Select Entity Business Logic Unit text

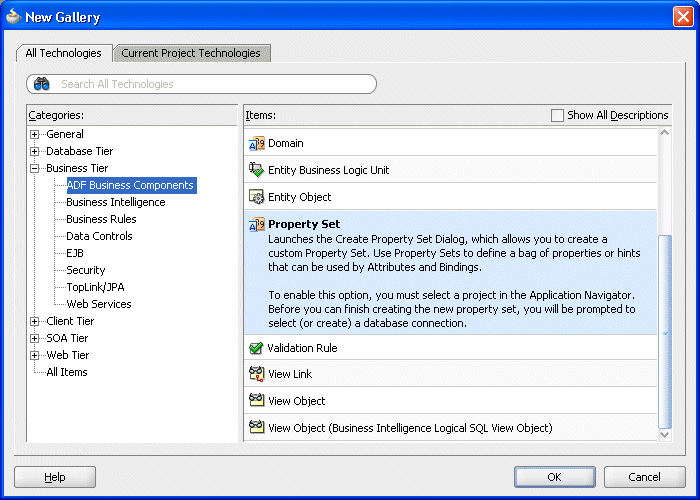click(x=329, y=170)
